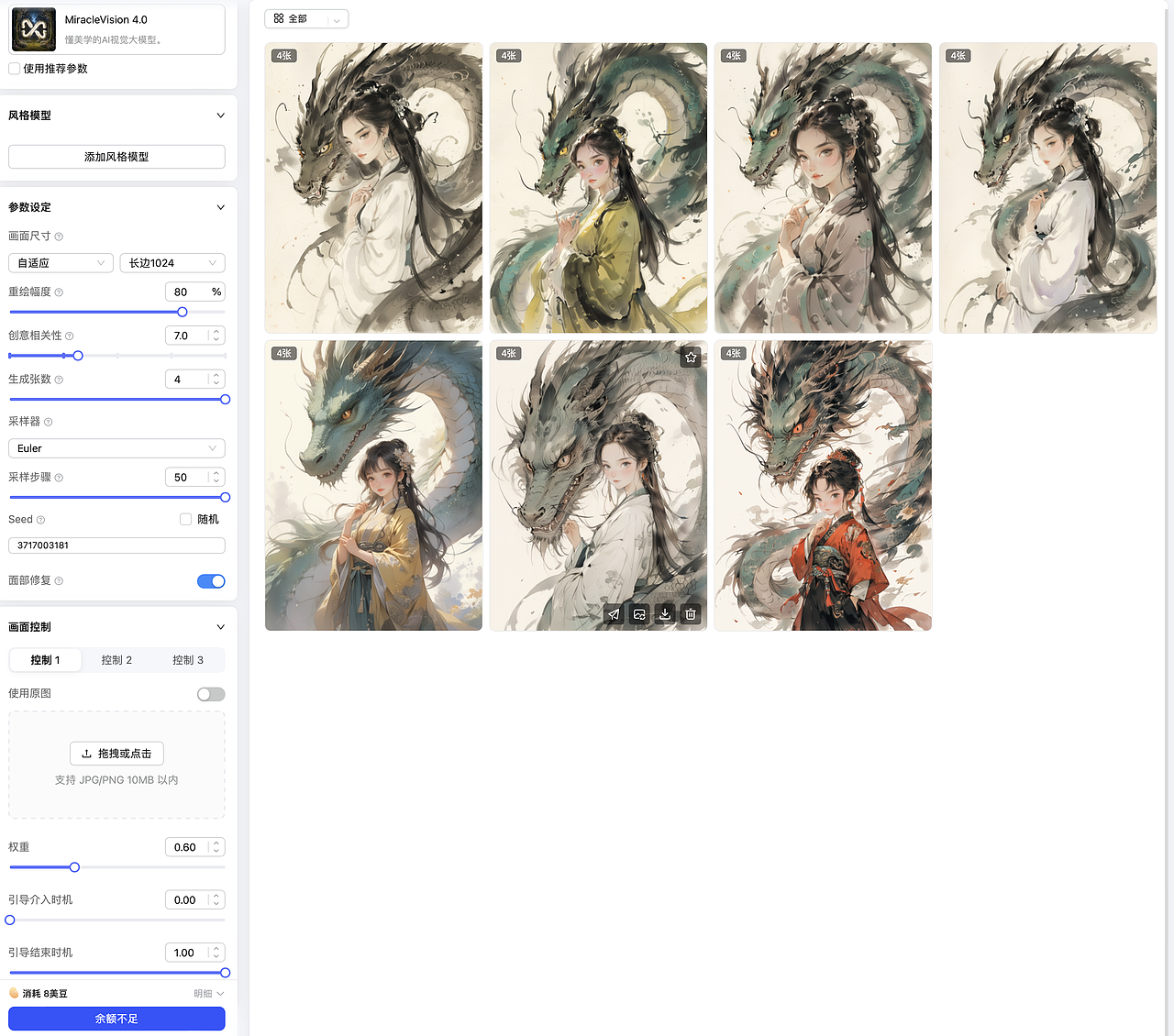Favorite the hovered image with the star icon
The height and width of the screenshot is (1036, 1174).
pos(691,358)
